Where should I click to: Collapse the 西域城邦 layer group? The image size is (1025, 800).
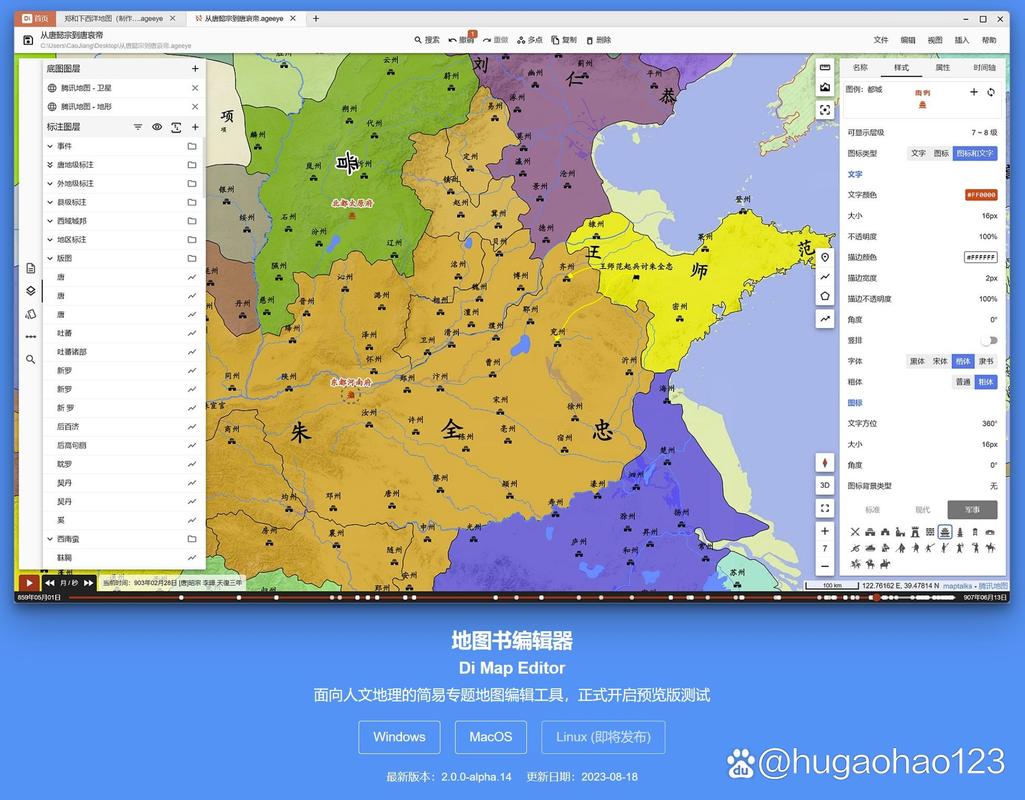pos(50,221)
